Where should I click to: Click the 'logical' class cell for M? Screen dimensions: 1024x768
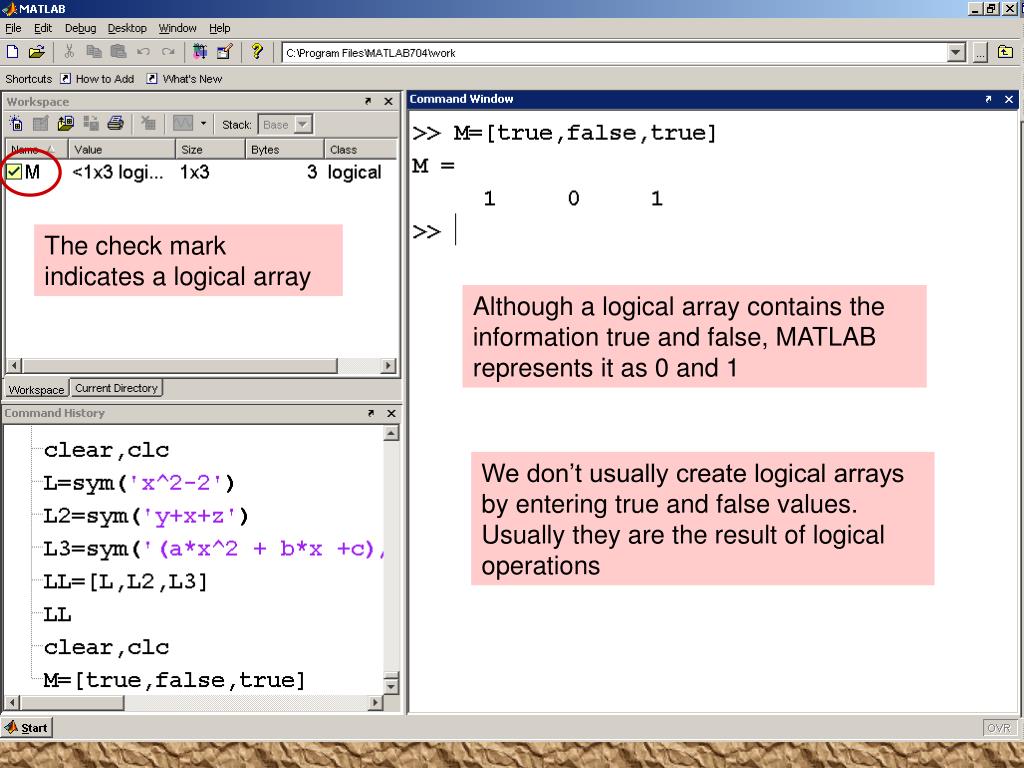pos(355,172)
